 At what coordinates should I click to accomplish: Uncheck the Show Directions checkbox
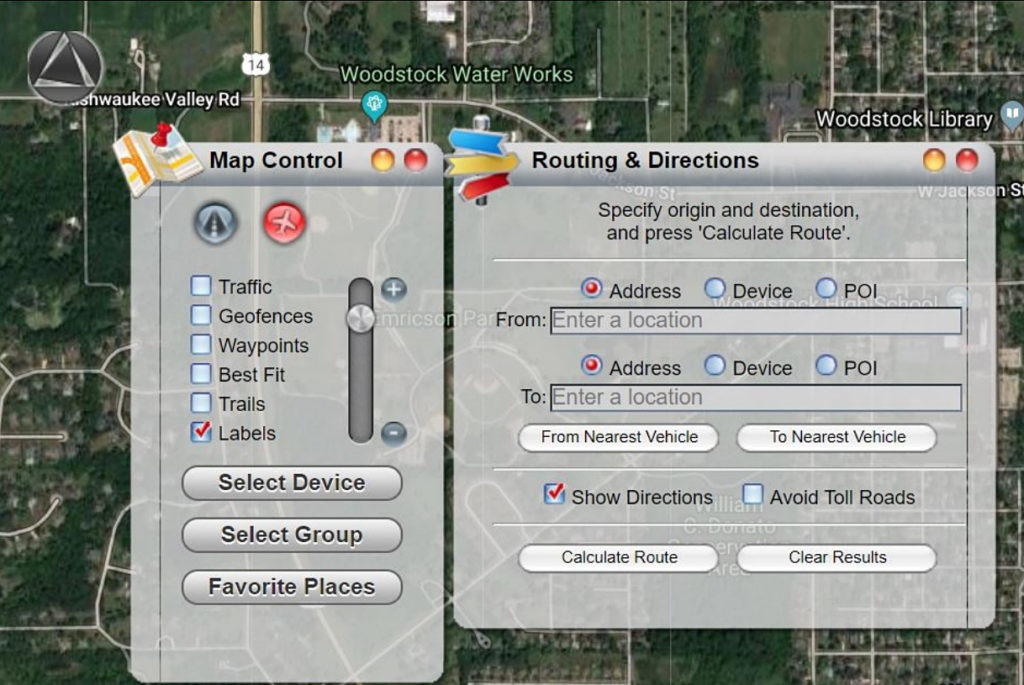tap(554, 494)
